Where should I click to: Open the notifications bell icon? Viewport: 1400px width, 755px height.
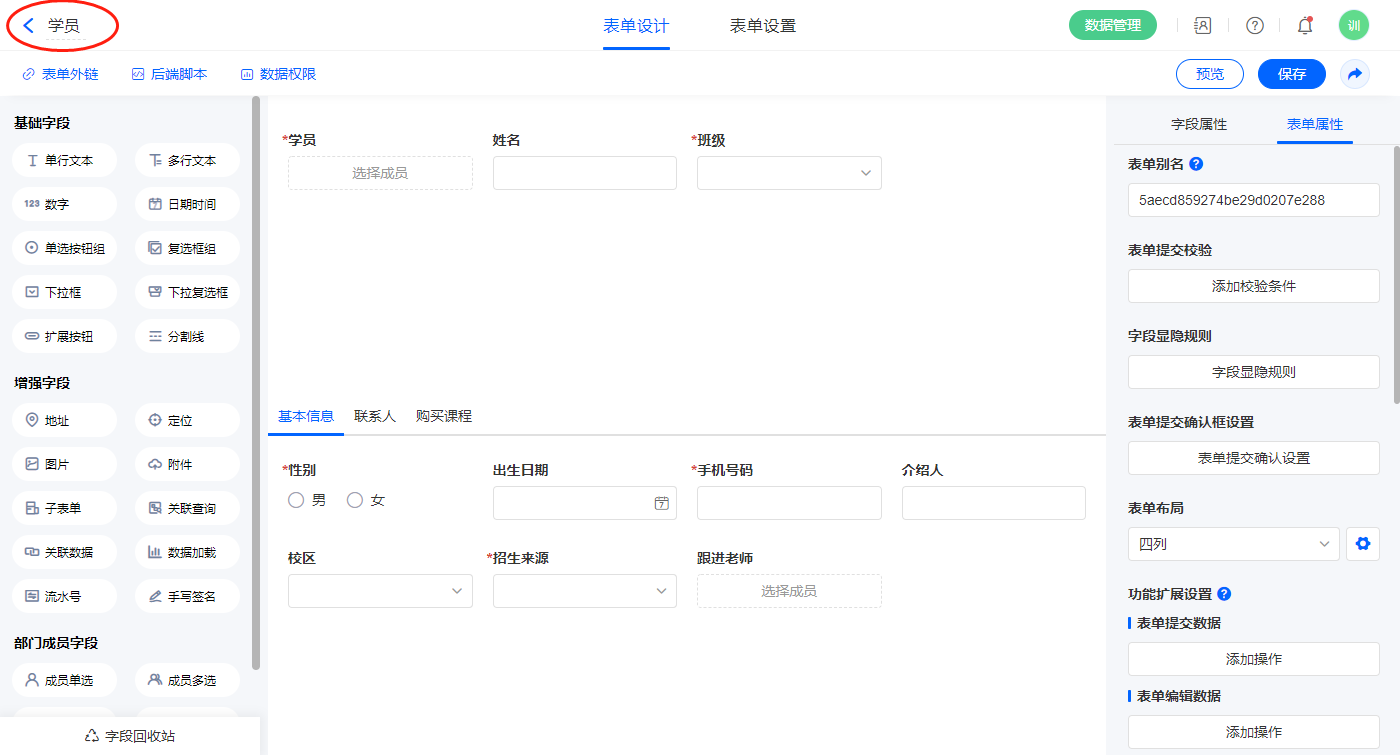point(1304,26)
